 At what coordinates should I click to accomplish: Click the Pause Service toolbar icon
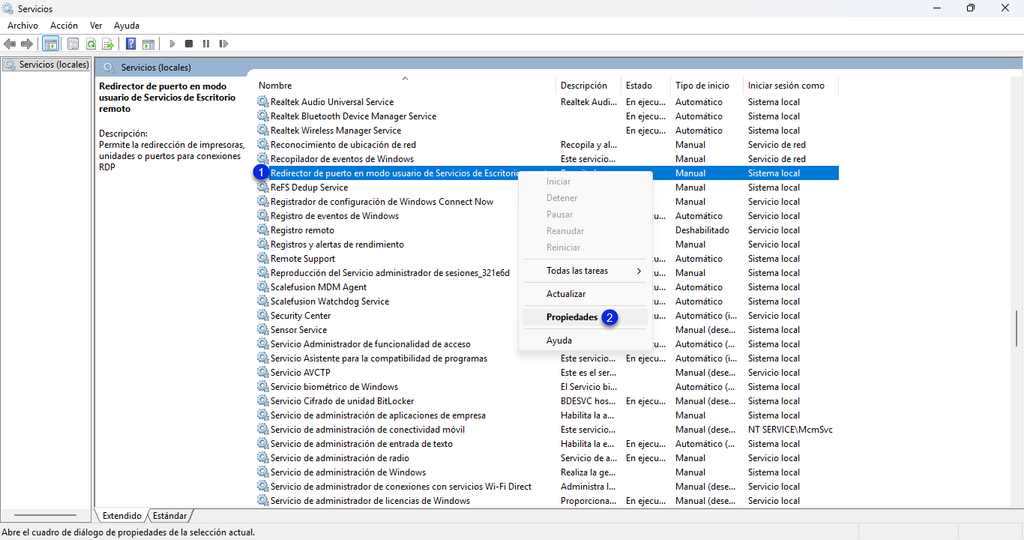tap(206, 44)
